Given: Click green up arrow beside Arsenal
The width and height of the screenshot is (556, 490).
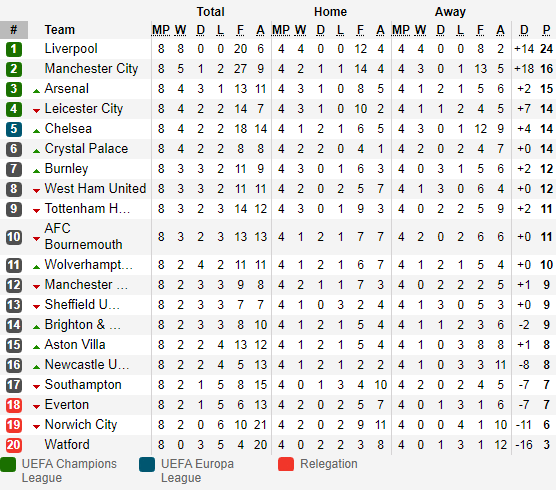Looking at the screenshot, I should (x=36, y=91).
